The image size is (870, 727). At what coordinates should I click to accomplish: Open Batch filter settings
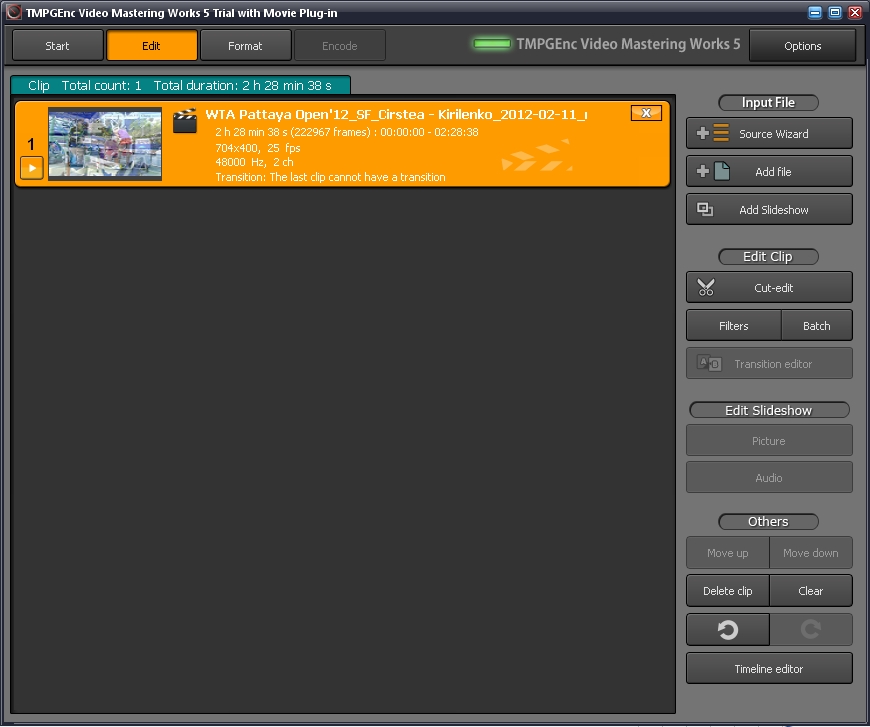point(817,326)
